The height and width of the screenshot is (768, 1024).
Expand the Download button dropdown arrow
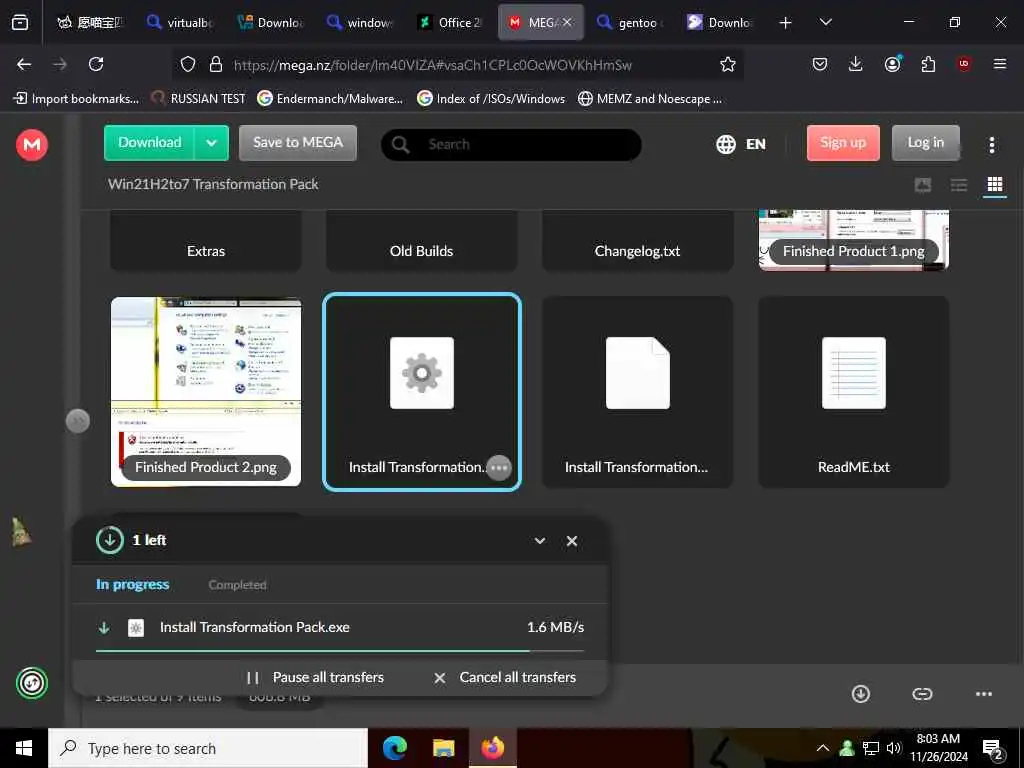(212, 143)
